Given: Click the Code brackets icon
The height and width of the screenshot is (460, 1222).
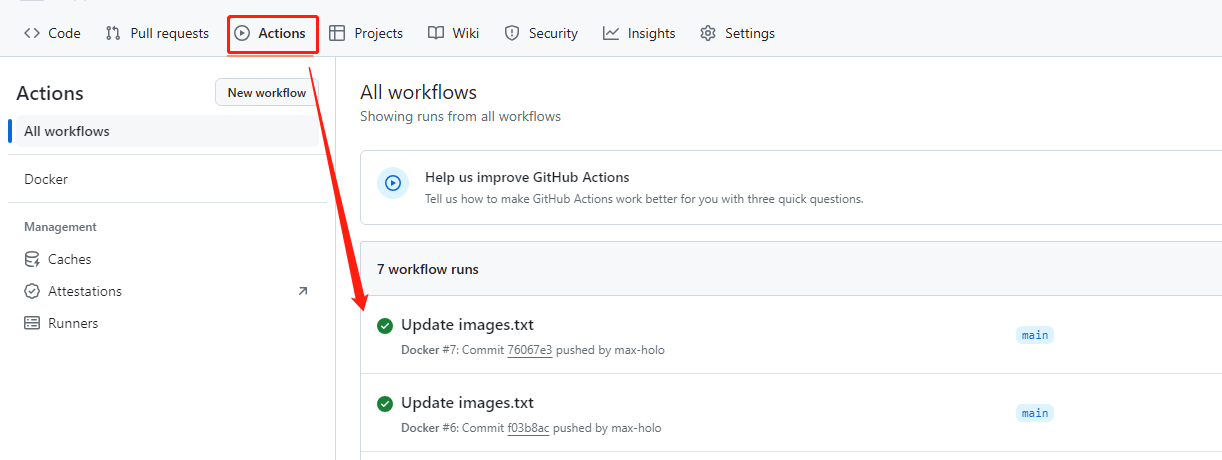Looking at the screenshot, I should [x=32, y=33].
